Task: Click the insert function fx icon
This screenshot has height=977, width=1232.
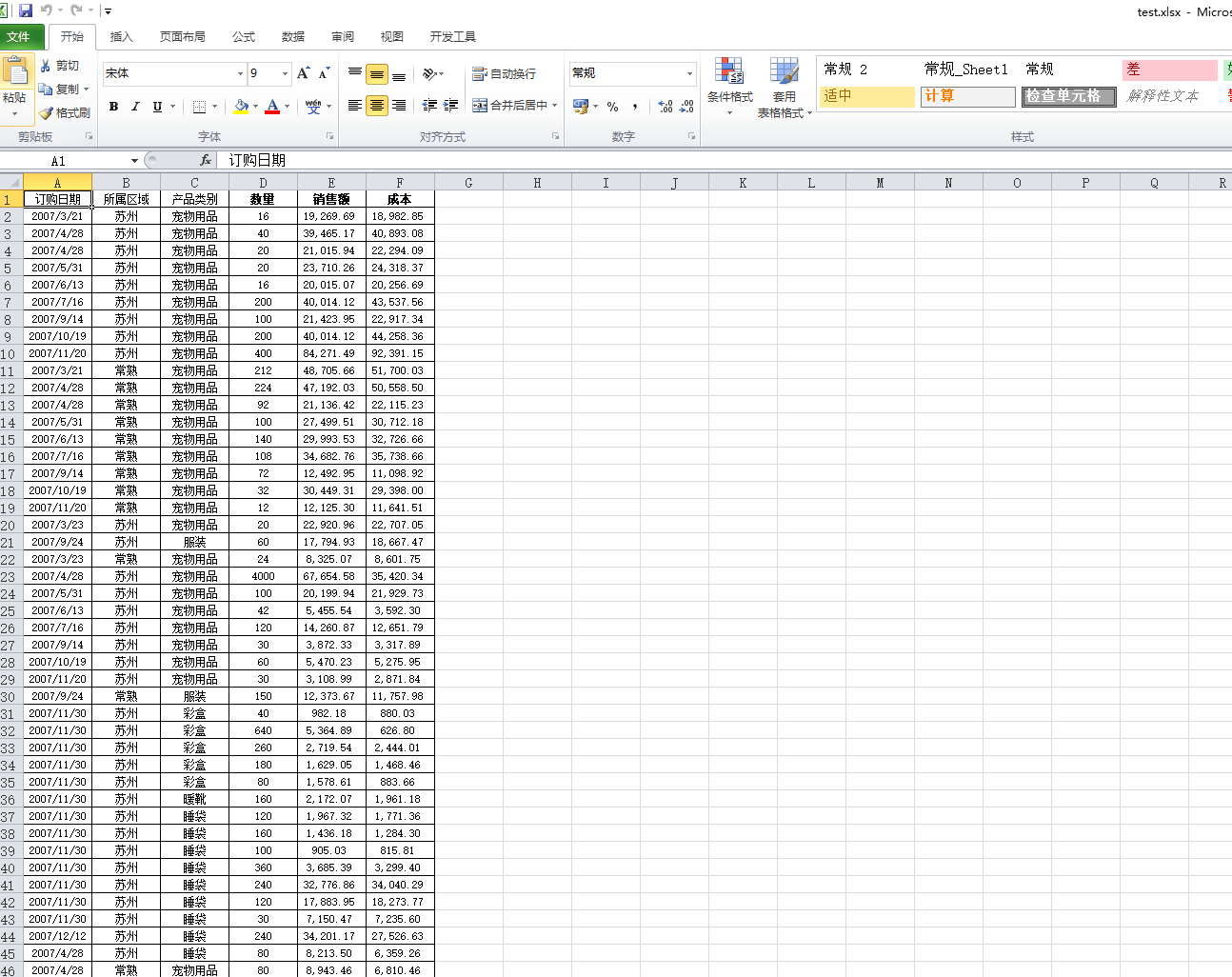Action: (x=205, y=161)
